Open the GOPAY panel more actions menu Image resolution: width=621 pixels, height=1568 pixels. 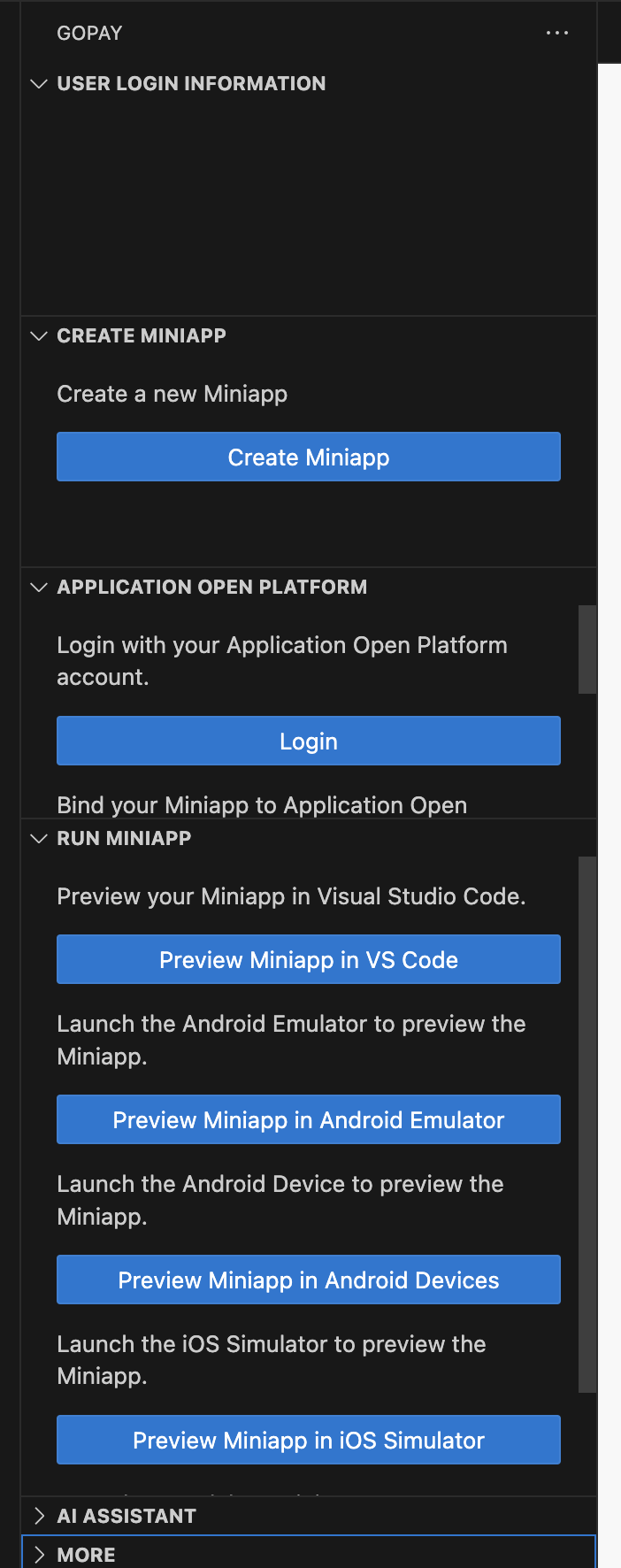(557, 33)
